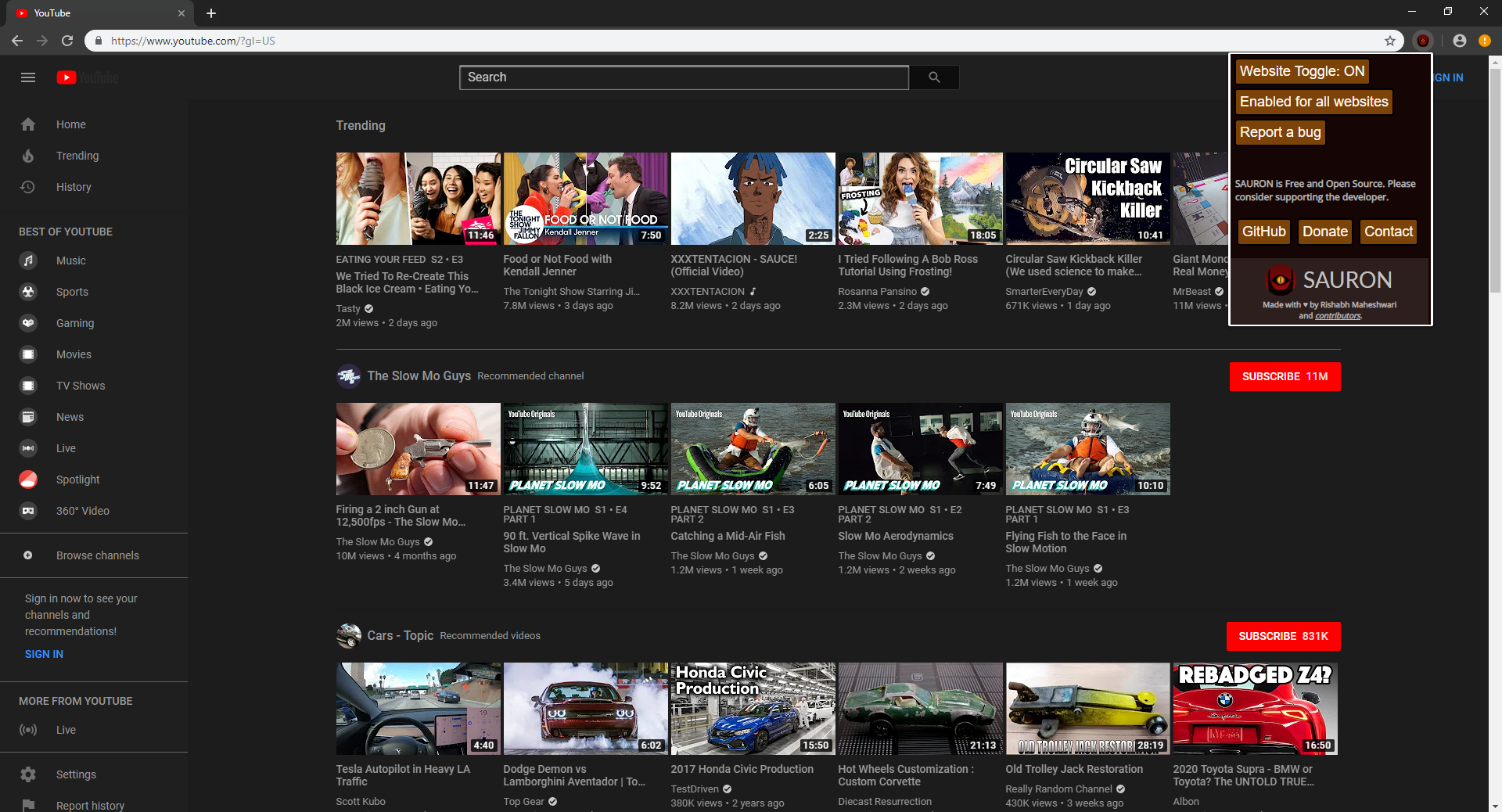This screenshot has height=812, width=1502.
Task: Click the Contact button
Action: click(1389, 232)
